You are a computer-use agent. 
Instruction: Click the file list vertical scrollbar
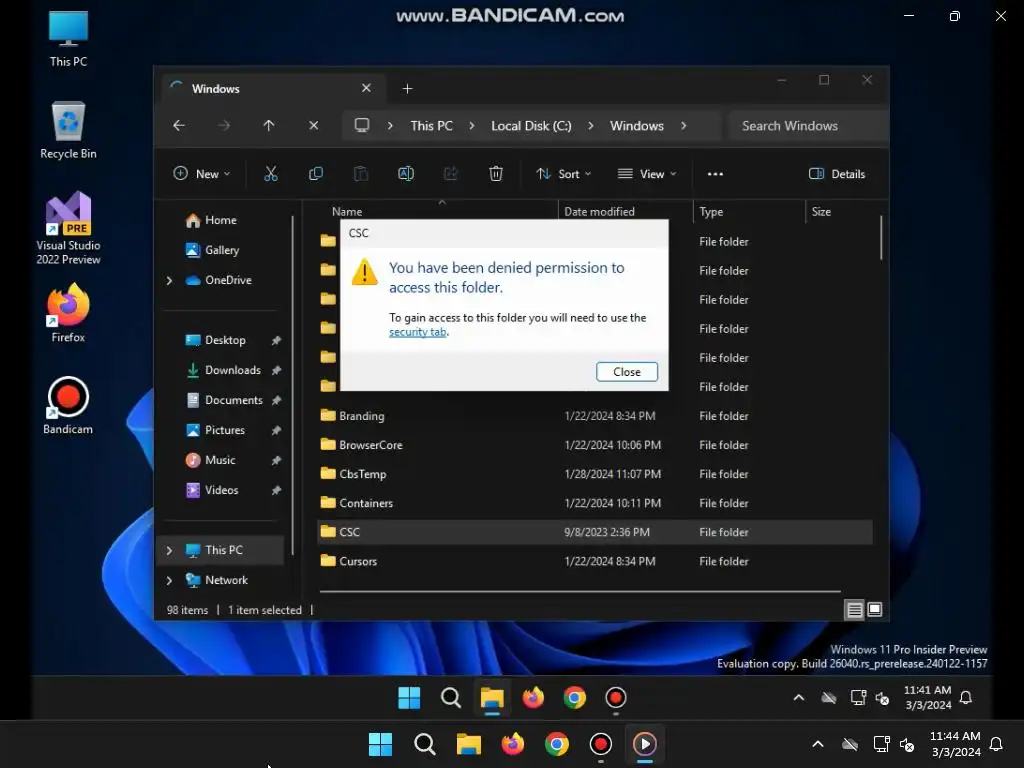(881, 238)
